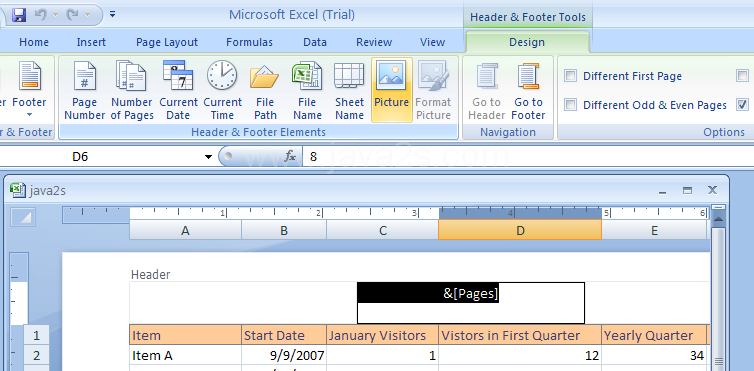The height and width of the screenshot is (371, 754).
Task: Enable Different Odd & Even Pages checkbox
Action: coord(570,105)
